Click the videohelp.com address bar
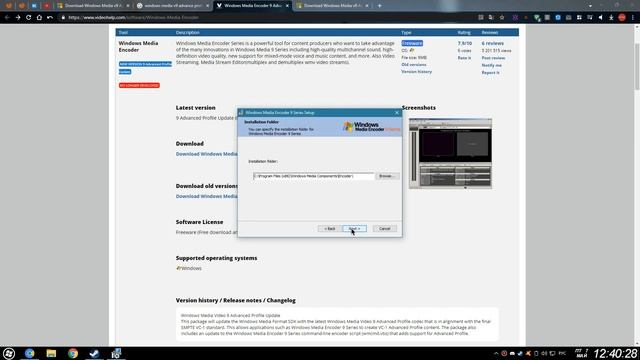 (x=265, y=18)
